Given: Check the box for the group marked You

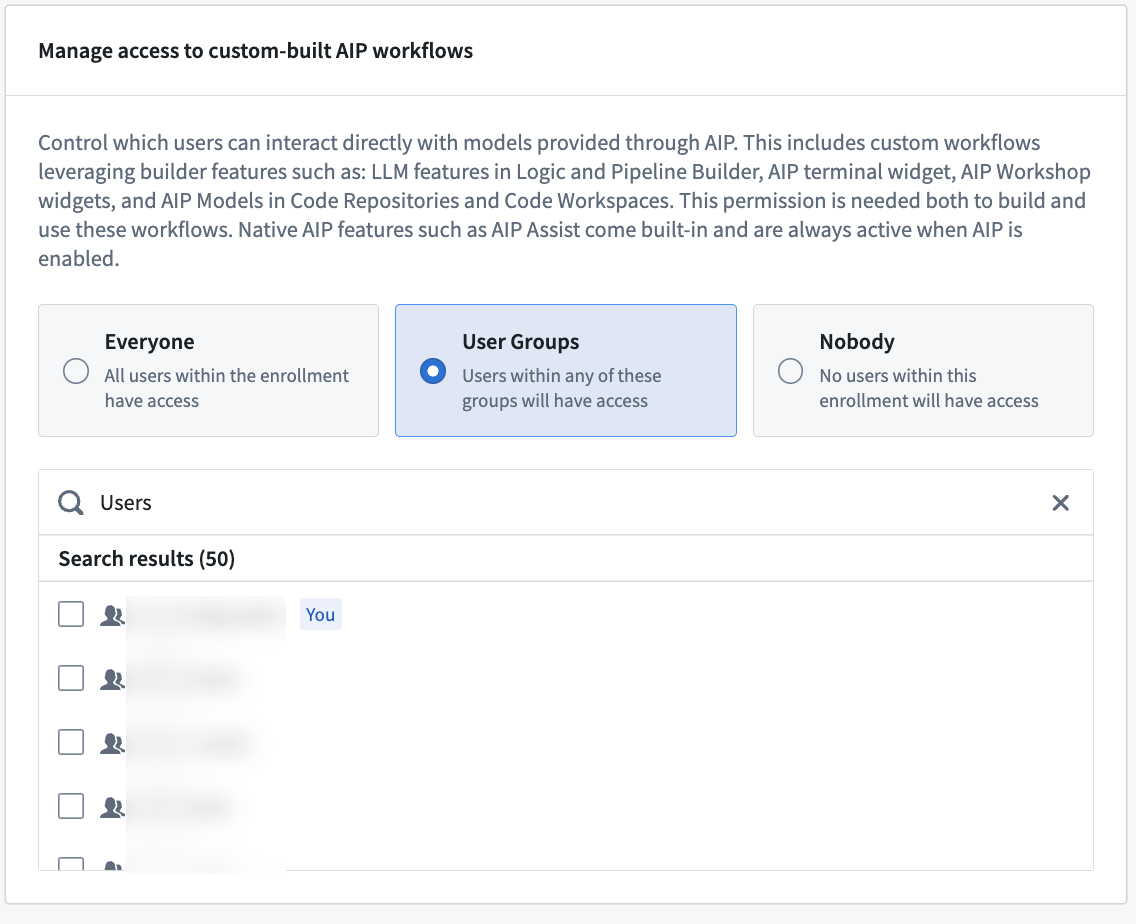Looking at the screenshot, I should (71, 615).
